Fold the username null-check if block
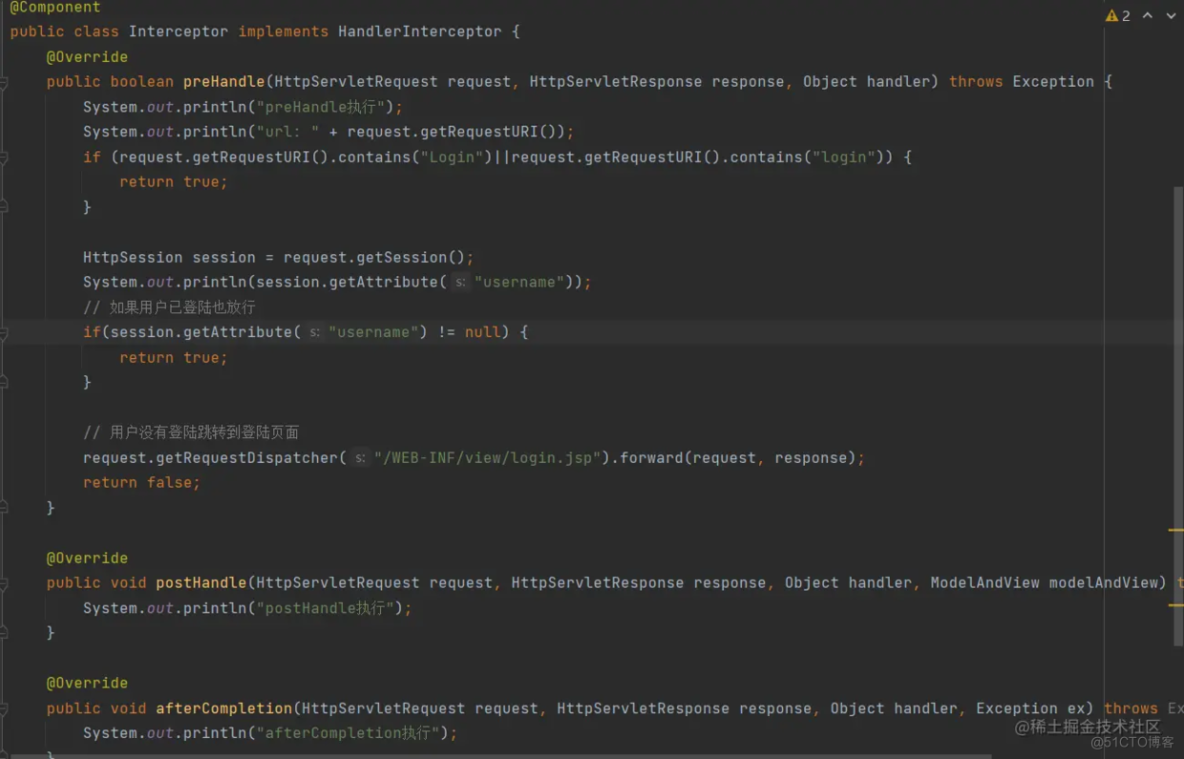Viewport: 1184px width, 759px height. (x=3, y=332)
